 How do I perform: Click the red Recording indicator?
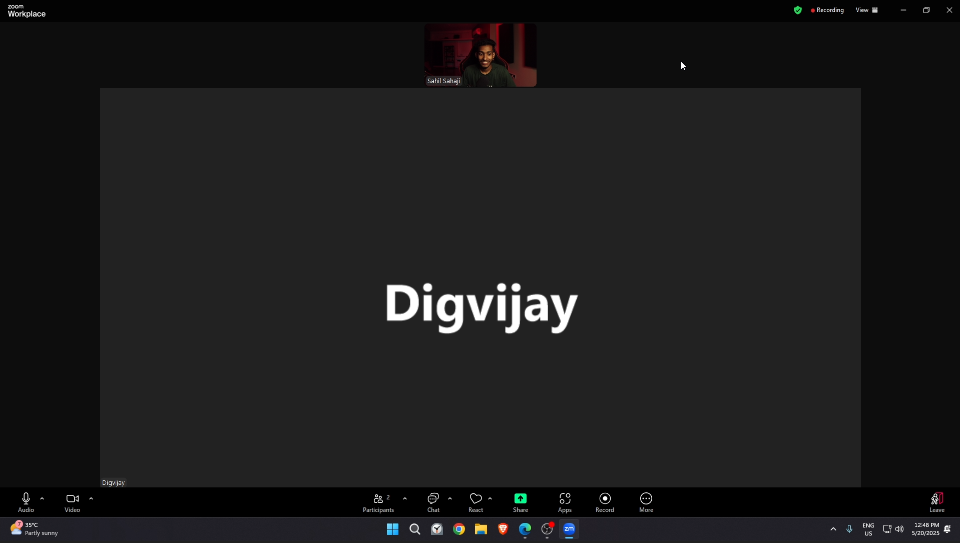click(x=828, y=10)
